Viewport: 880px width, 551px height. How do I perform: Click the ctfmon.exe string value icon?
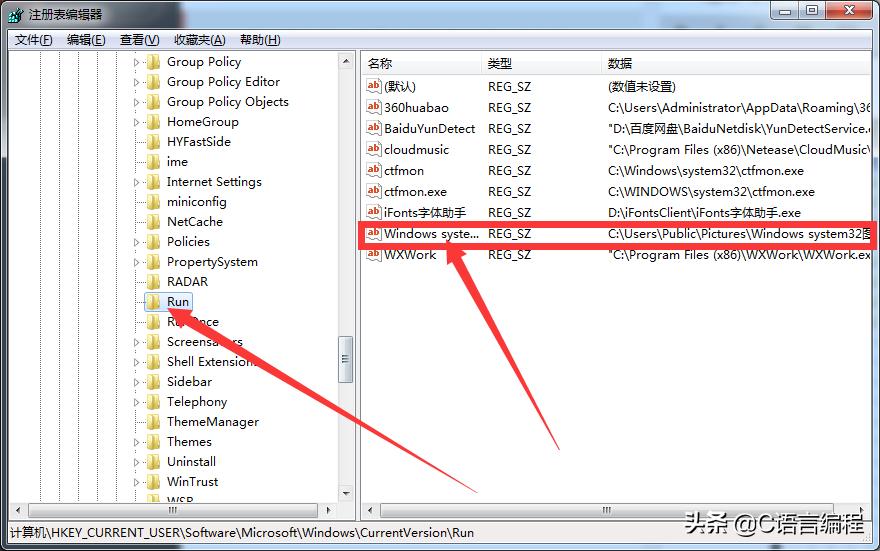coord(374,191)
